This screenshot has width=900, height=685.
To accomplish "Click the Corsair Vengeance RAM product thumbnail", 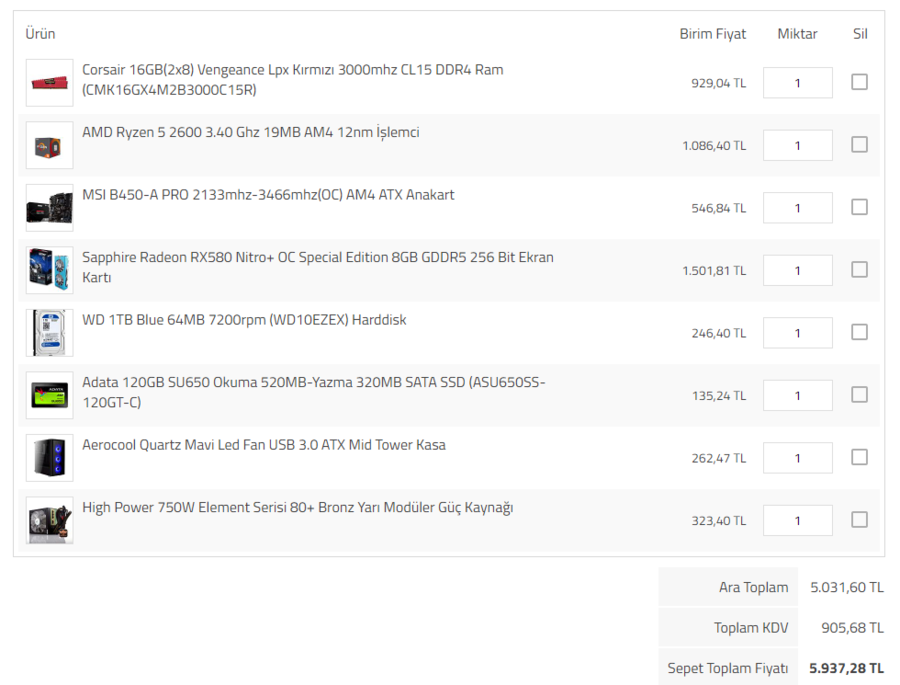I will point(49,83).
